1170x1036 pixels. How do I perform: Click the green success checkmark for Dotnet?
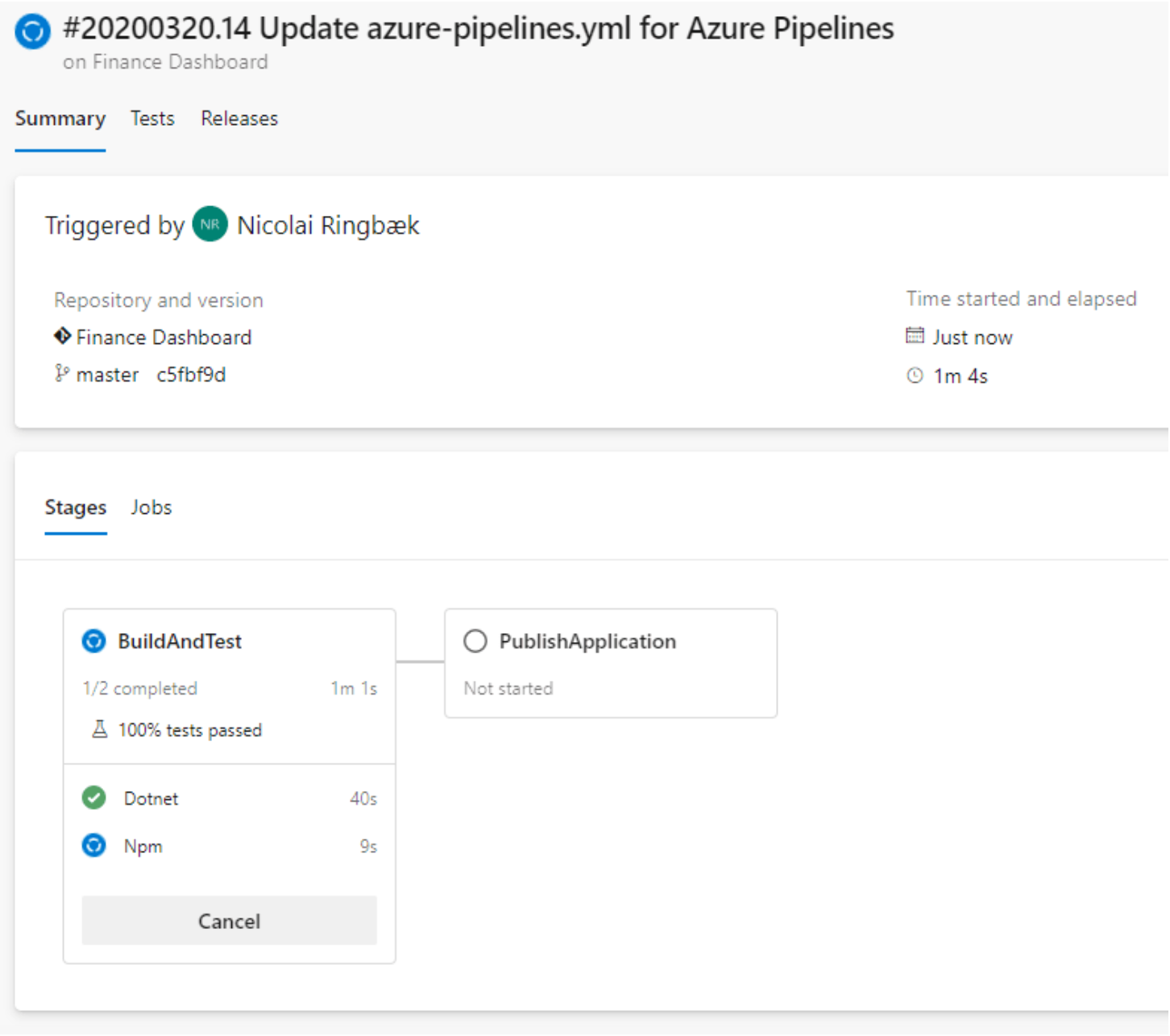click(x=94, y=798)
